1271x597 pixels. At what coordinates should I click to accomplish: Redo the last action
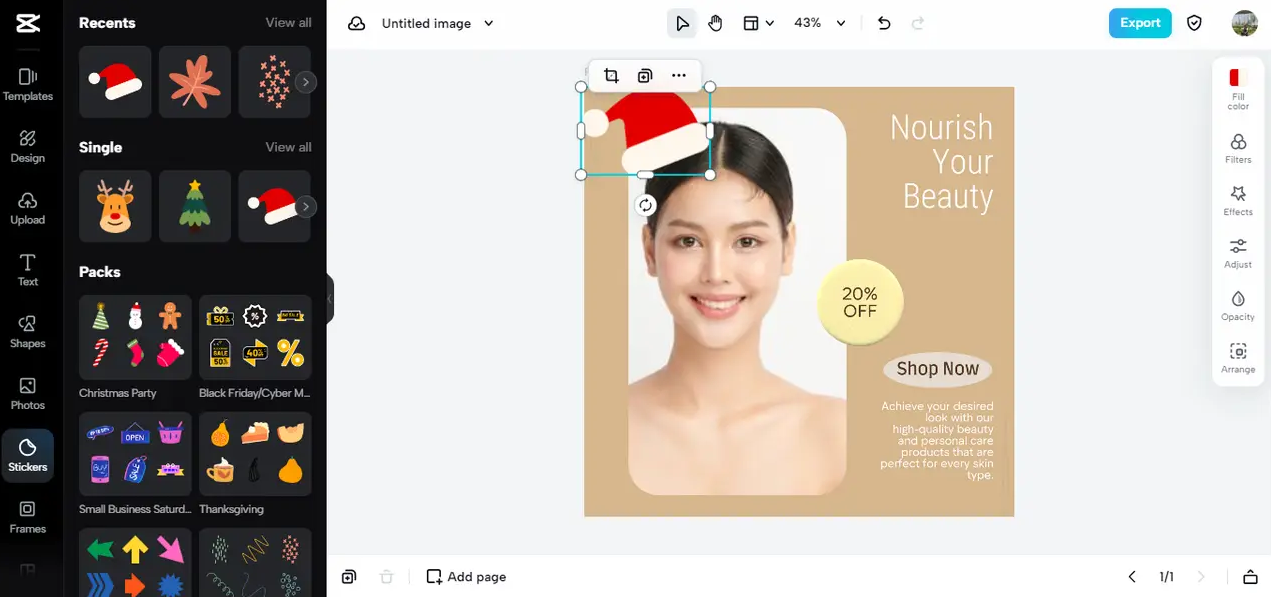point(918,23)
